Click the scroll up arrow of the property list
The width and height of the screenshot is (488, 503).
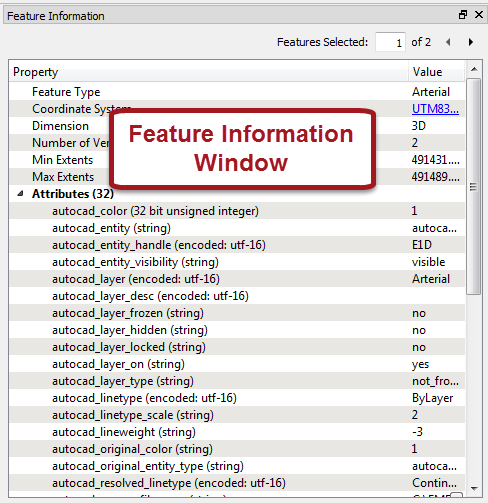click(x=474, y=69)
